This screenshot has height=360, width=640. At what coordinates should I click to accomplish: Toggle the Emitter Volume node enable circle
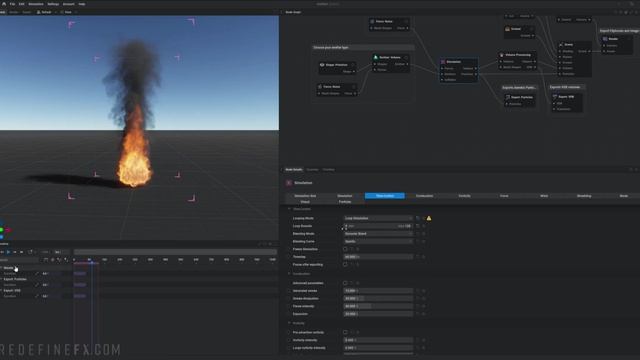[406, 57]
